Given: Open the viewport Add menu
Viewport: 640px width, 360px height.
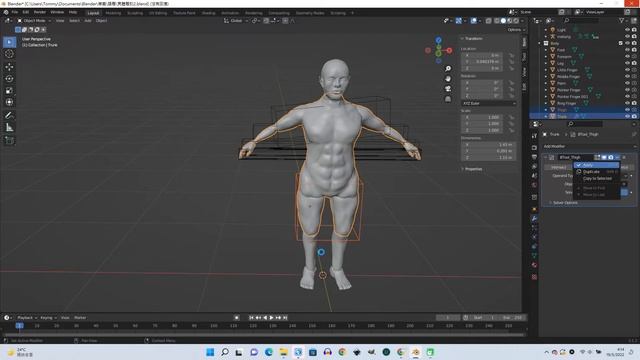Looking at the screenshot, I should [88, 20].
